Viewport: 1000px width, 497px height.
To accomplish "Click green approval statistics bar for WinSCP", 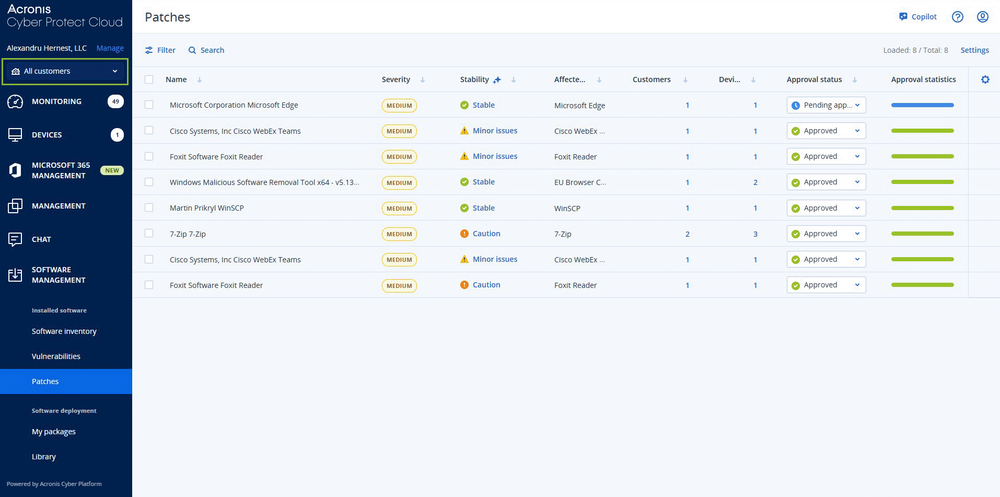I will 922,208.
